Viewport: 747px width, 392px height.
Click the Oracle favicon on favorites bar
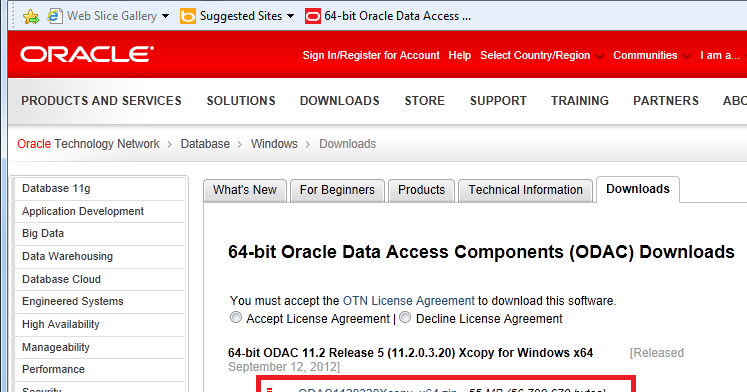pos(313,16)
